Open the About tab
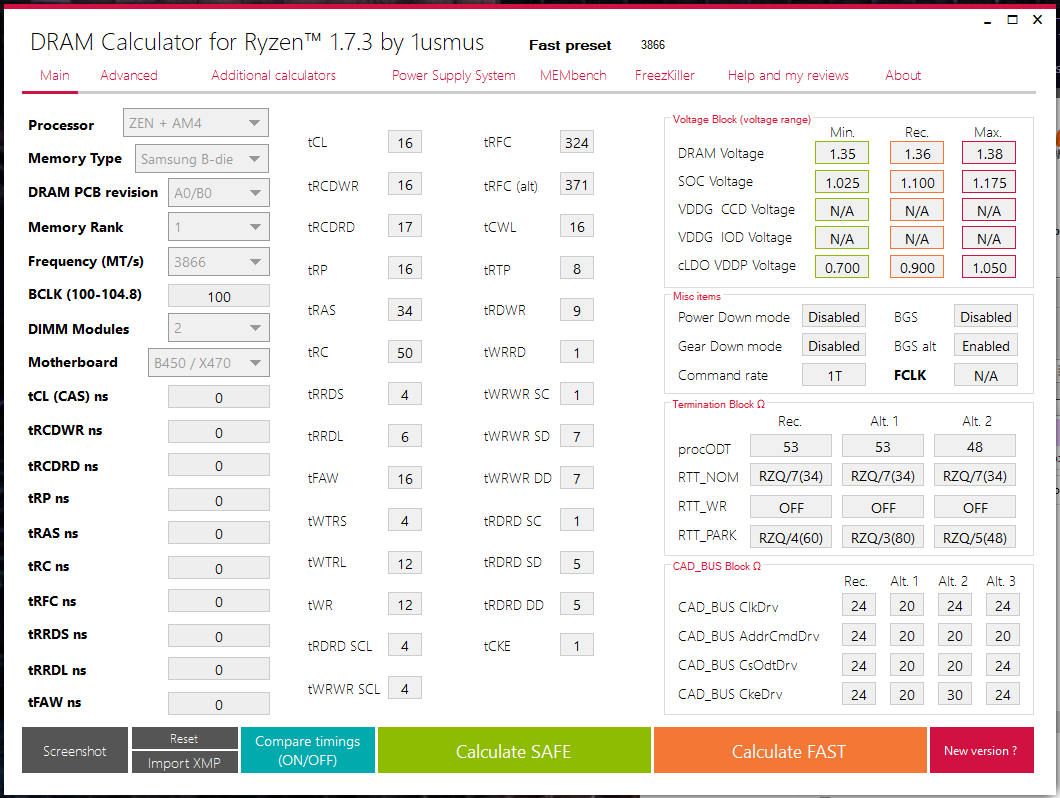The width and height of the screenshot is (1060, 798). pos(903,75)
